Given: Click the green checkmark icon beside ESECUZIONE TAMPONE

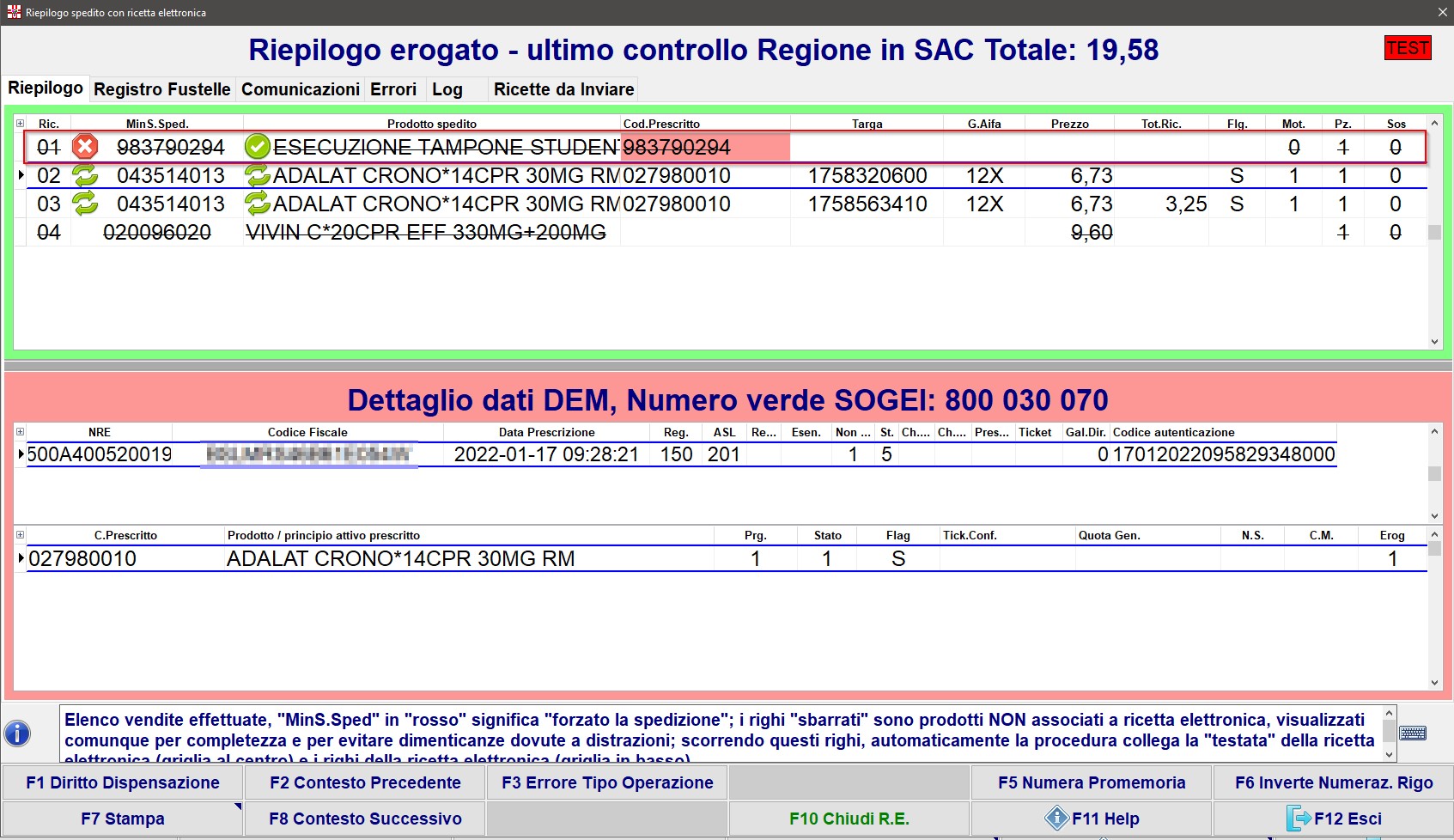Looking at the screenshot, I should tap(257, 147).
